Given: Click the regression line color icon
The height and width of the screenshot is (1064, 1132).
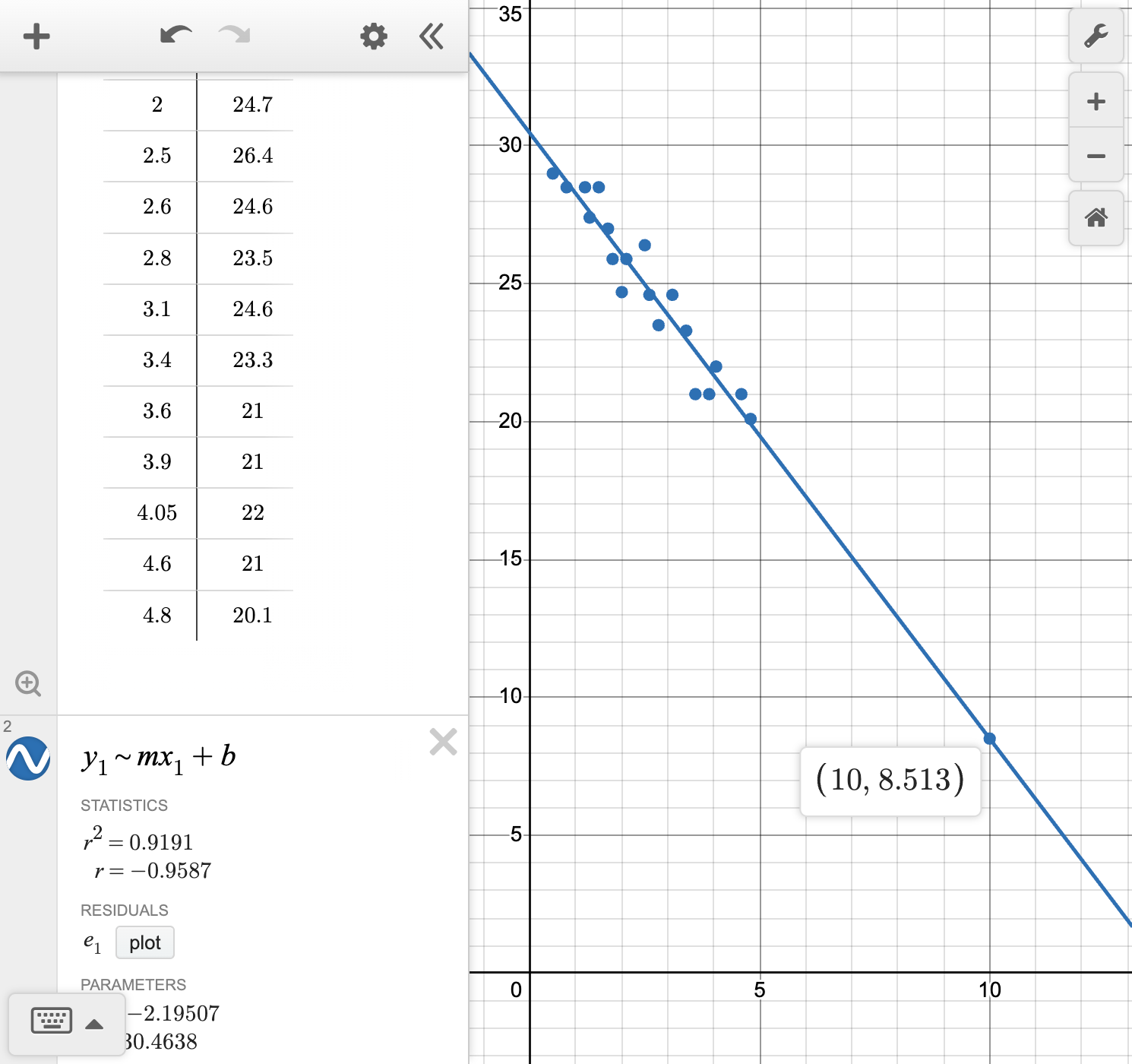Looking at the screenshot, I should click(29, 758).
